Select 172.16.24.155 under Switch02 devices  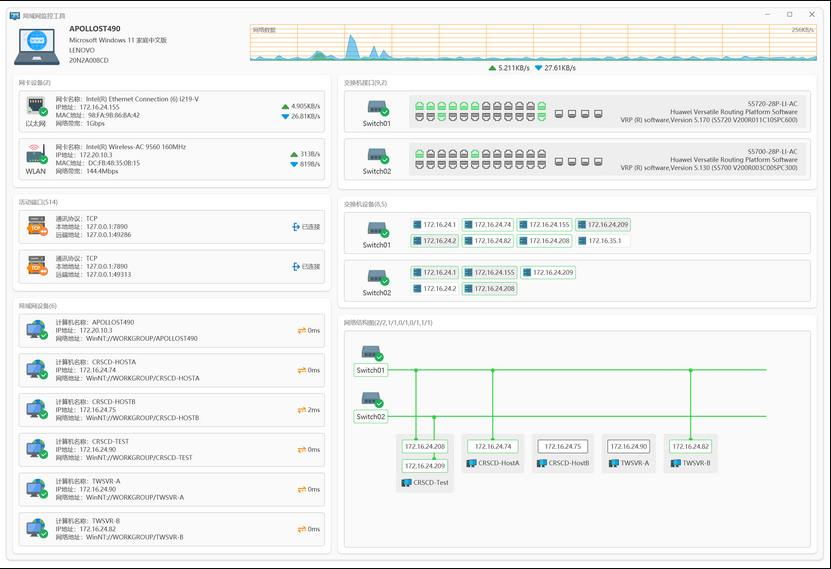click(489, 272)
